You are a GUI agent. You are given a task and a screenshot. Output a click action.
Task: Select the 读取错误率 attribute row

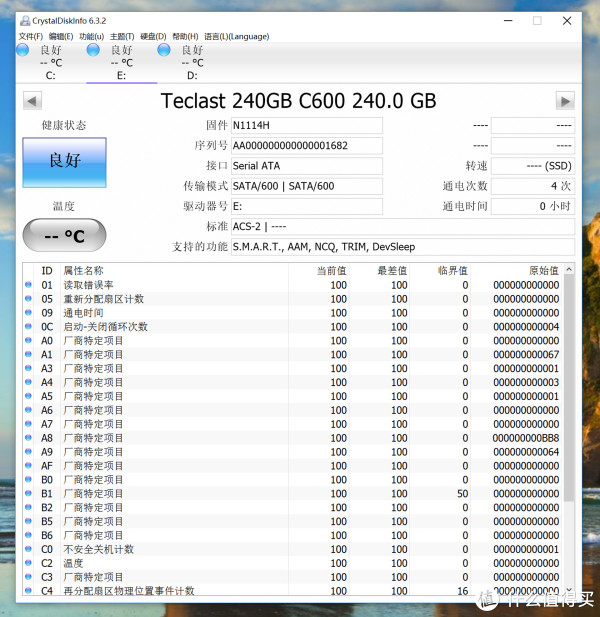coord(293,285)
